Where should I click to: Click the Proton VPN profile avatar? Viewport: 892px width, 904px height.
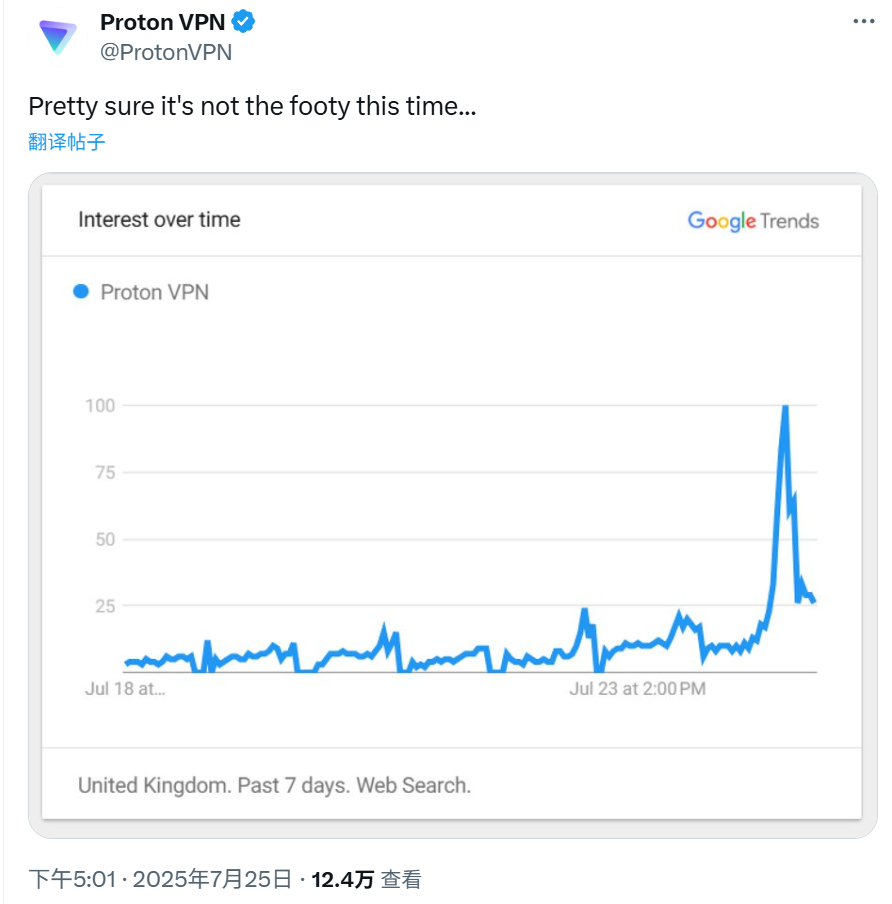58,37
